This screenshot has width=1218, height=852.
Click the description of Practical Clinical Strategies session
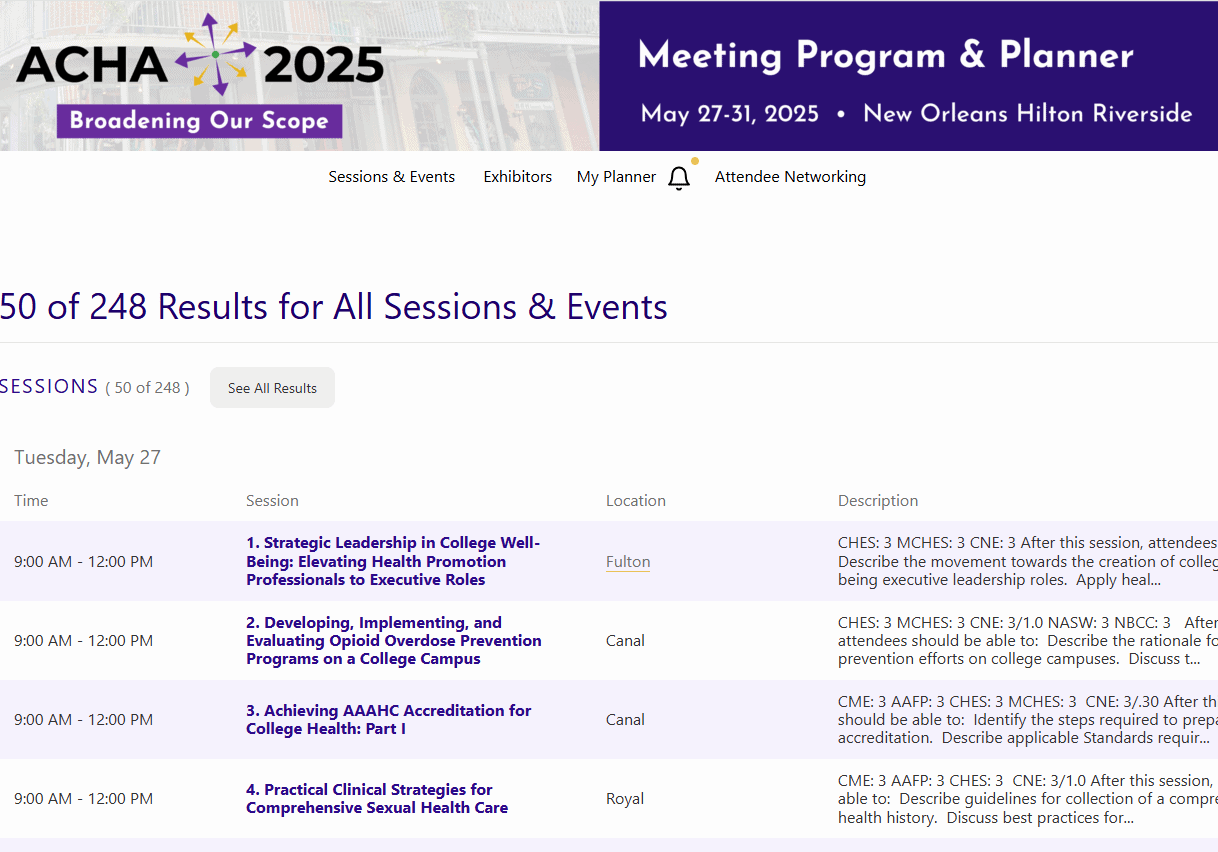(x=1028, y=799)
